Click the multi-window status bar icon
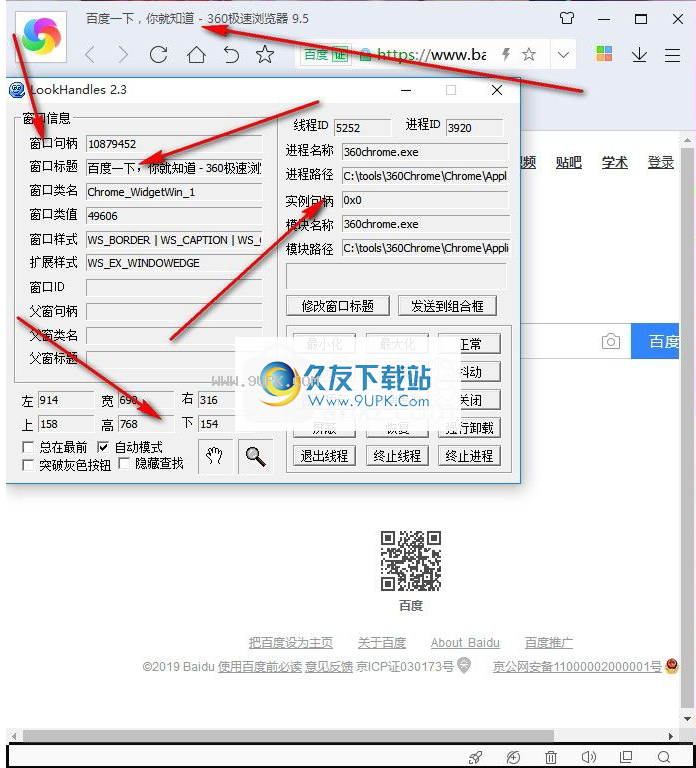Screen dimensions: 696x768 [626, 757]
